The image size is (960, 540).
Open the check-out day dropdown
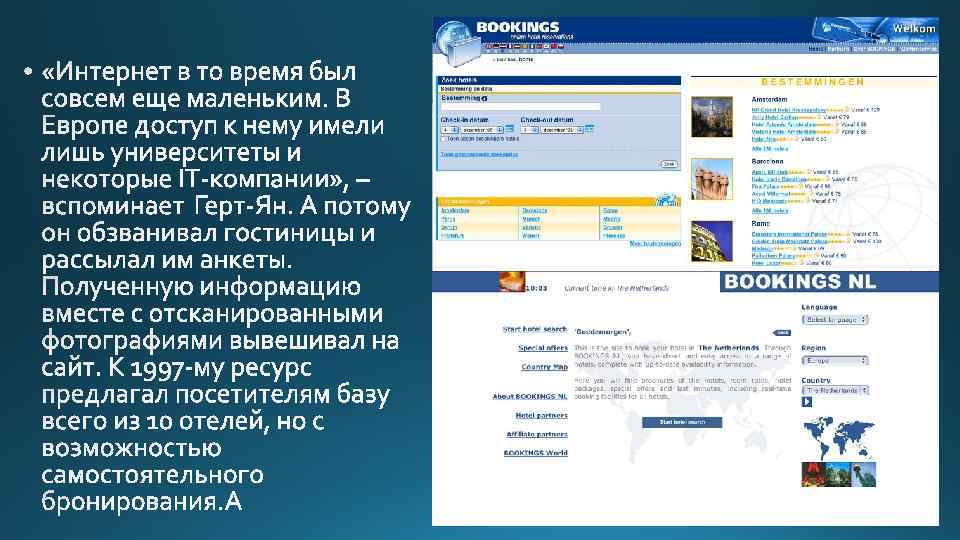[530, 130]
